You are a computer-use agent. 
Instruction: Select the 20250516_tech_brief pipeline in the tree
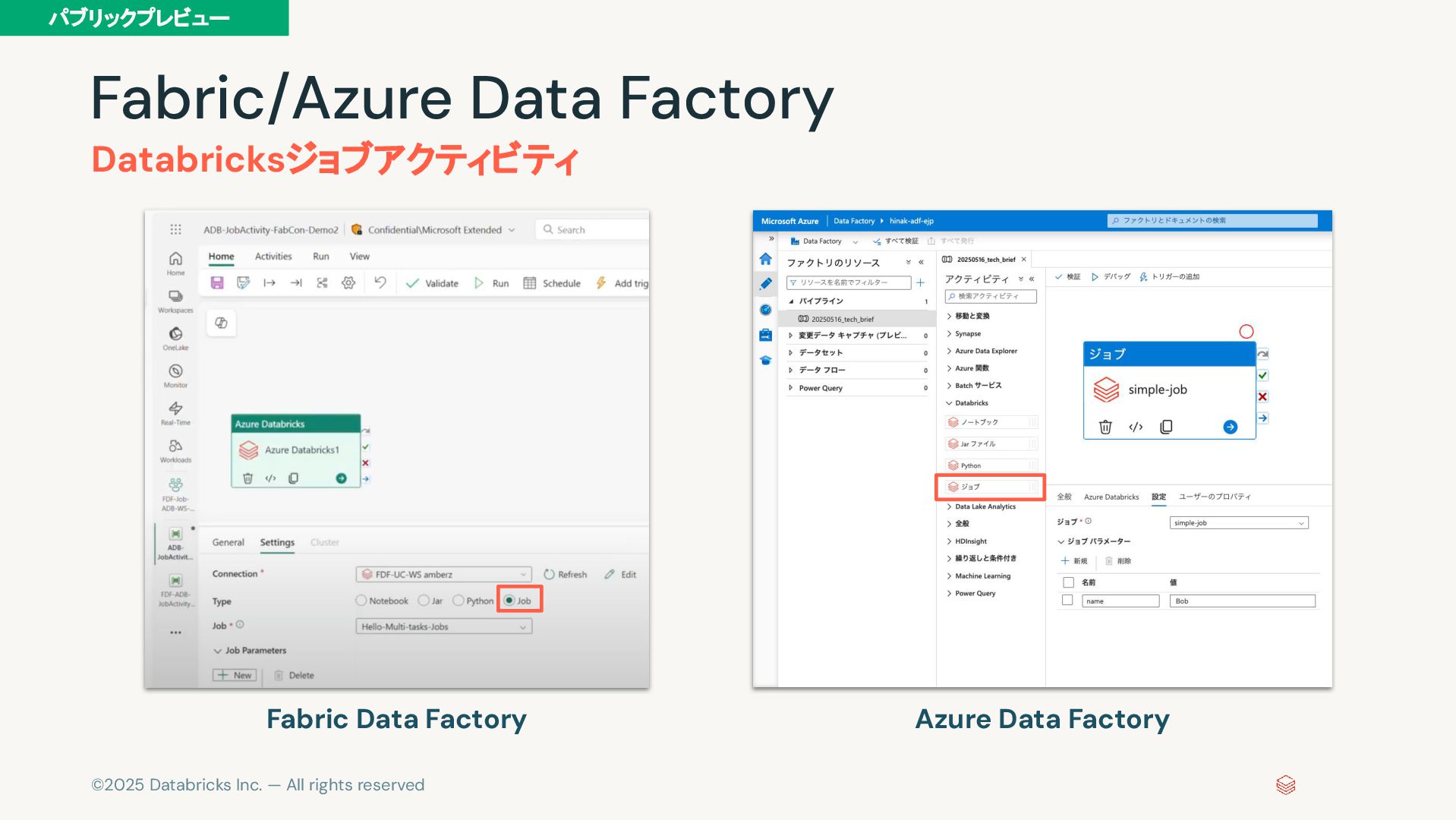coord(858,319)
